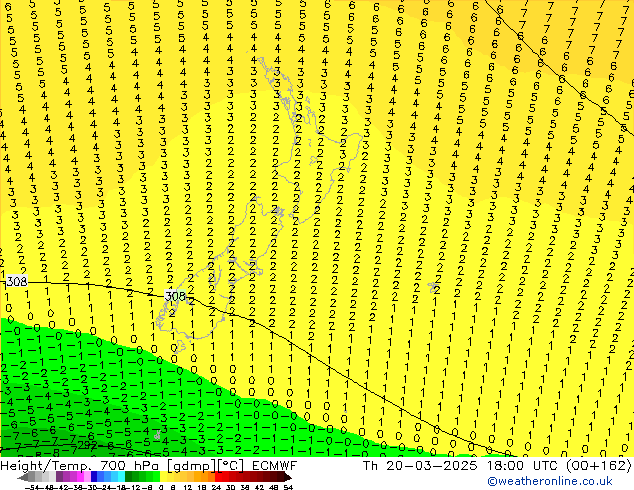This screenshot has width=634, height=490.
Task: Click the '[°C]' unit label in the title
Action: [x=231, y=466]
